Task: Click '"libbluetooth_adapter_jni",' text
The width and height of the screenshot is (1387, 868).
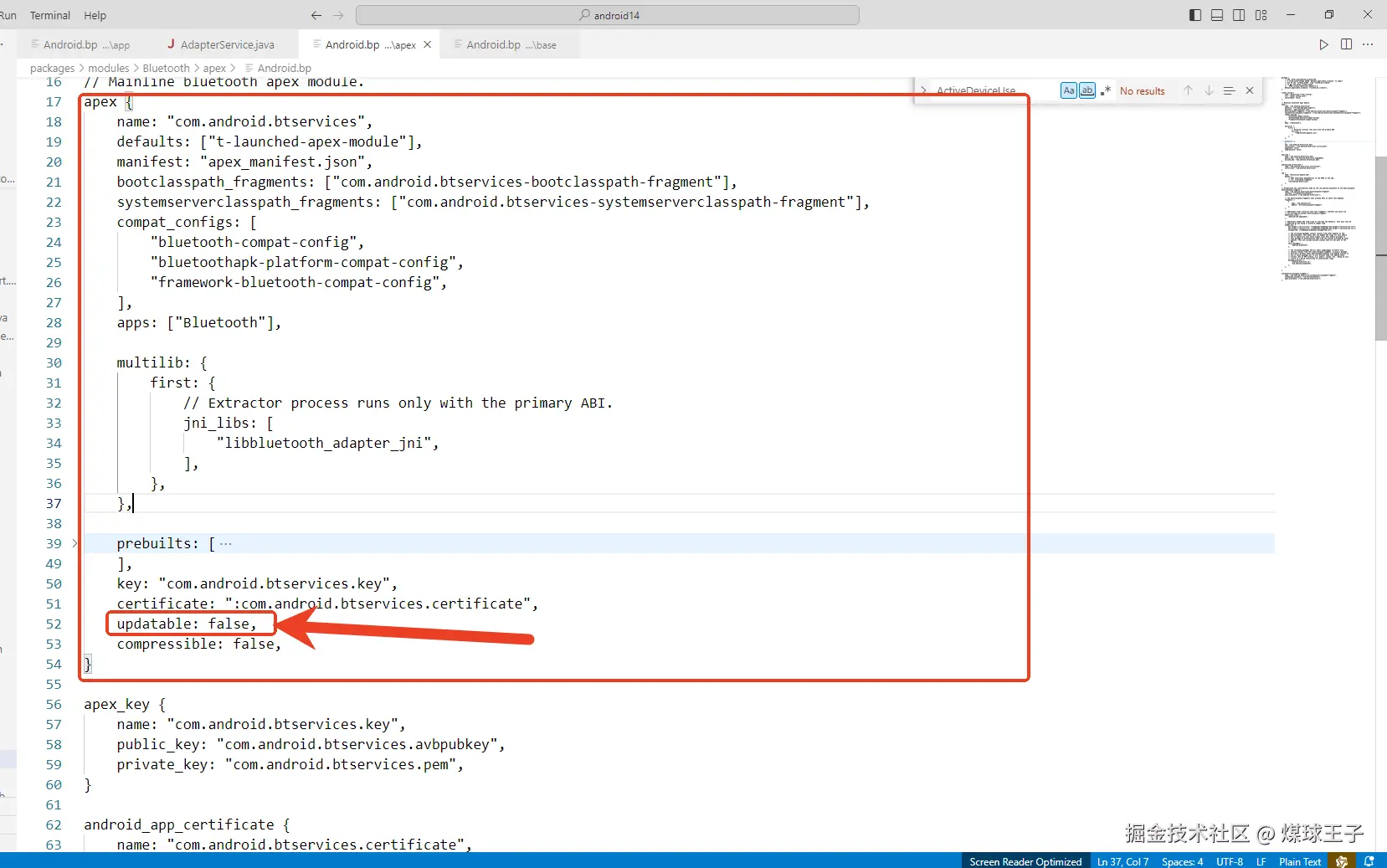Action: (327, 443)
